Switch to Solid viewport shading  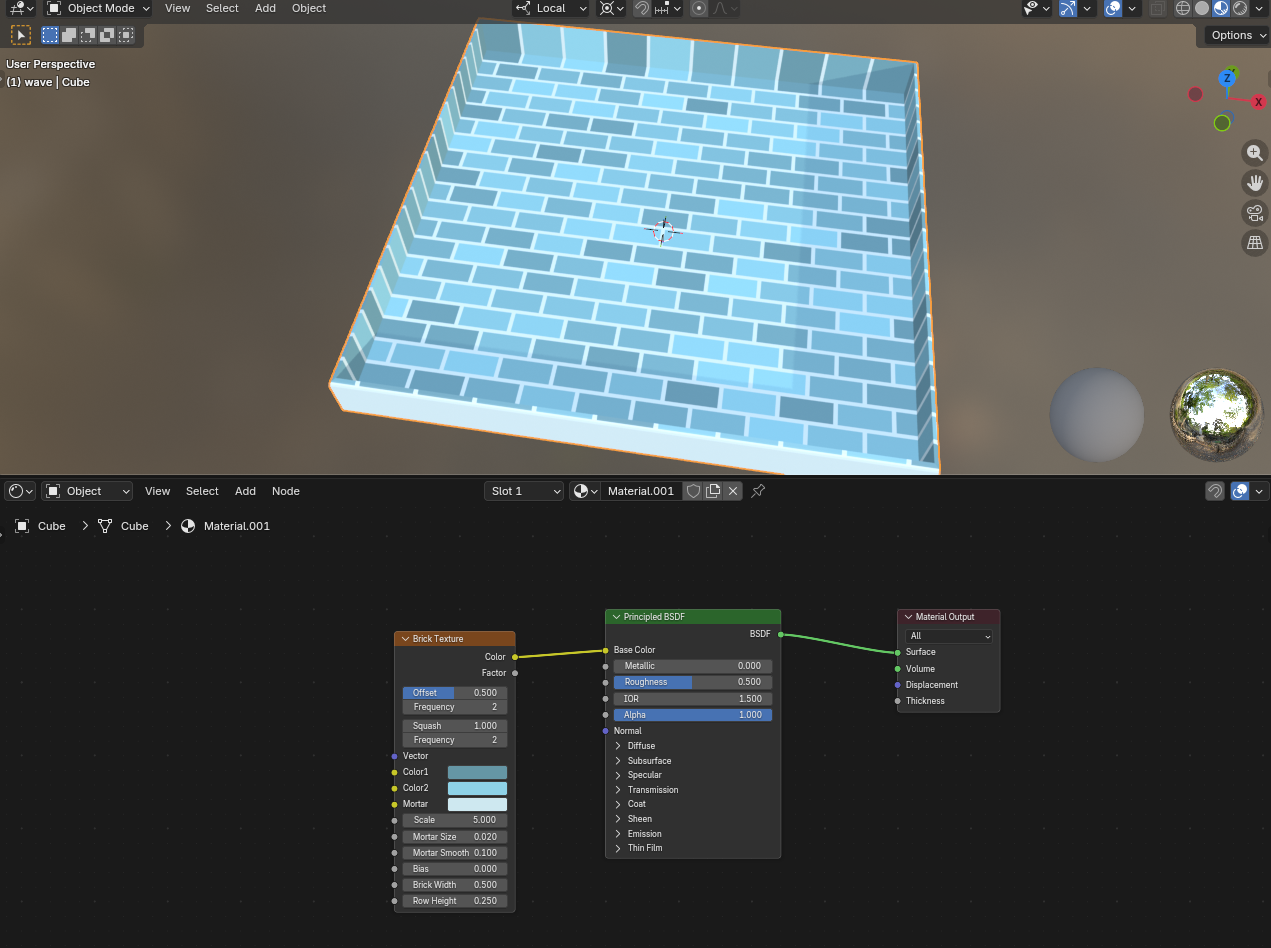(1202, 8)
